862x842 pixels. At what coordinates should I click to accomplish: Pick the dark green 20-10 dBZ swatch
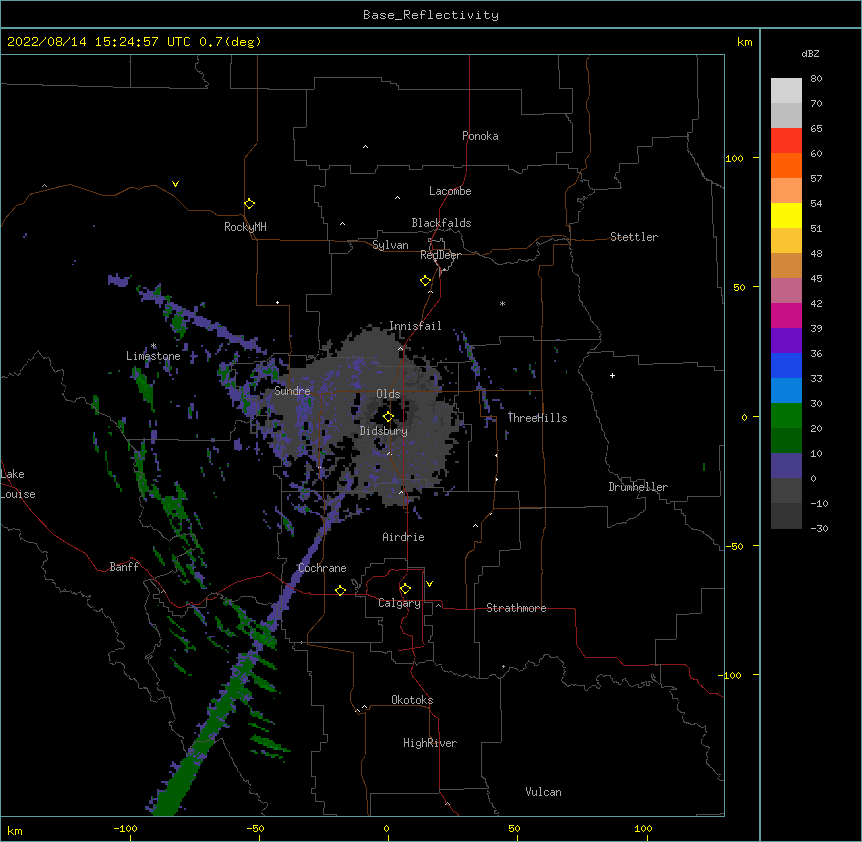coord(786,441)
